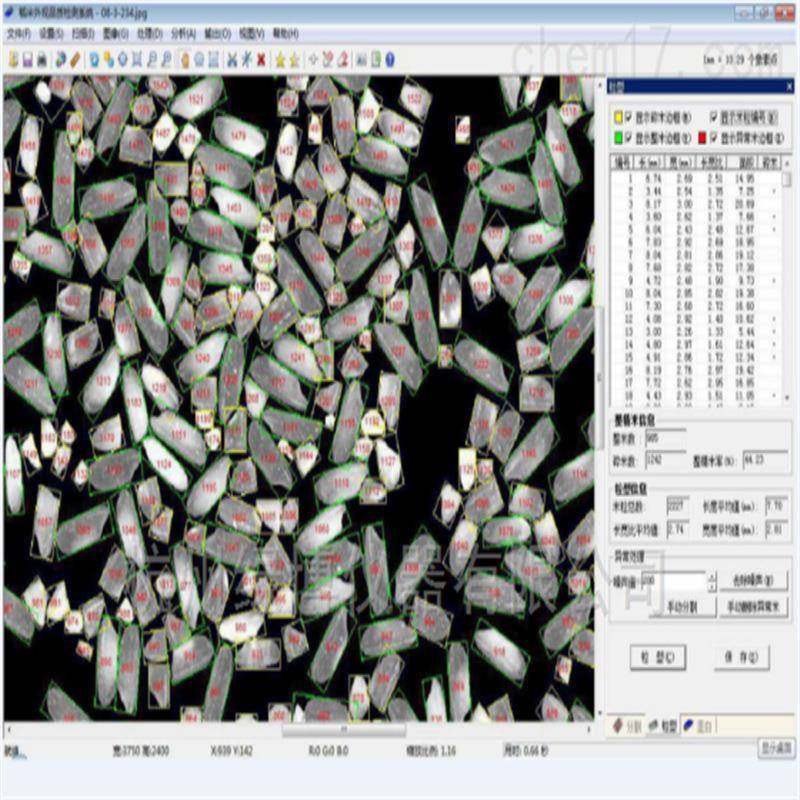Click the 粒型(C) button
This screenshot has height=800, width=800.
(x=658, y=657)
